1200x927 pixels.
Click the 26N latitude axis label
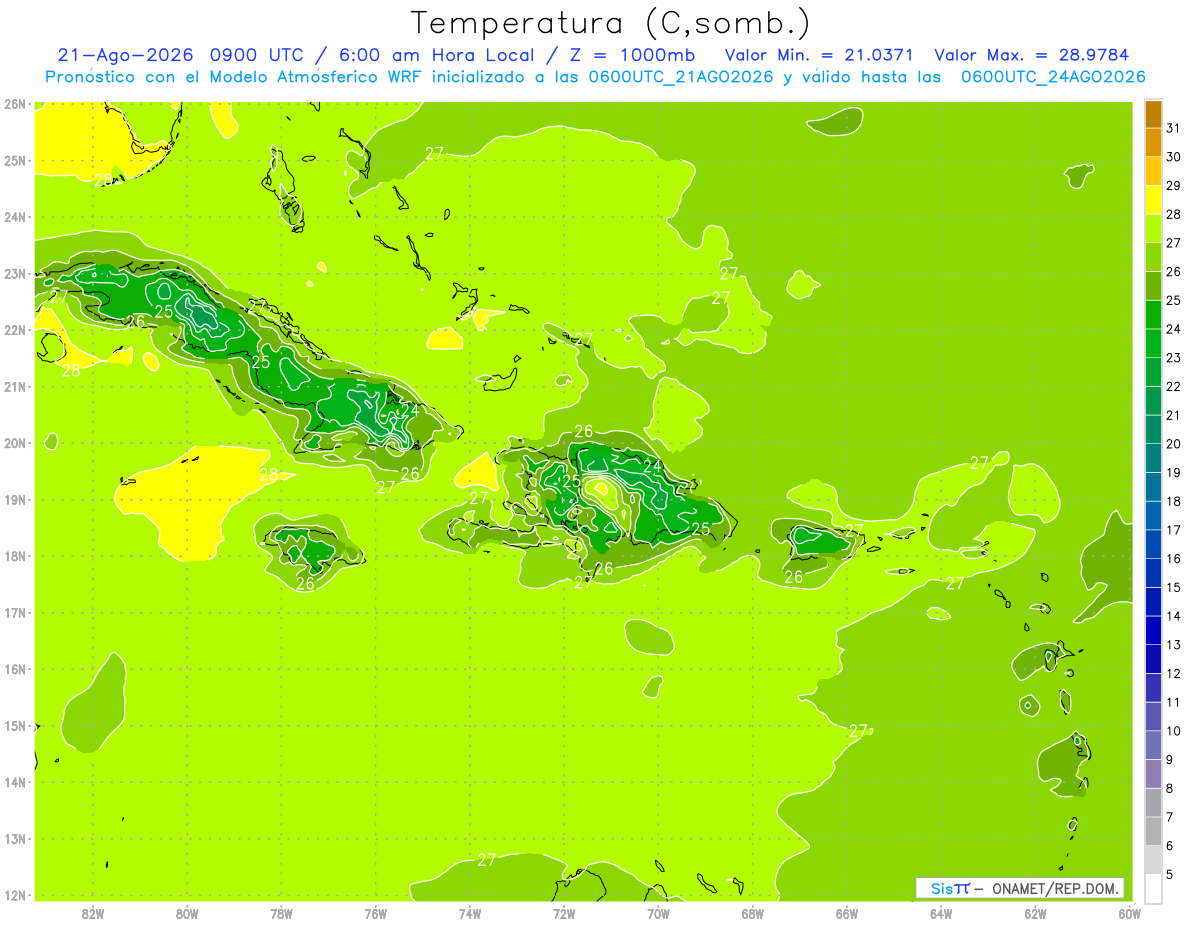pos(14,104)
